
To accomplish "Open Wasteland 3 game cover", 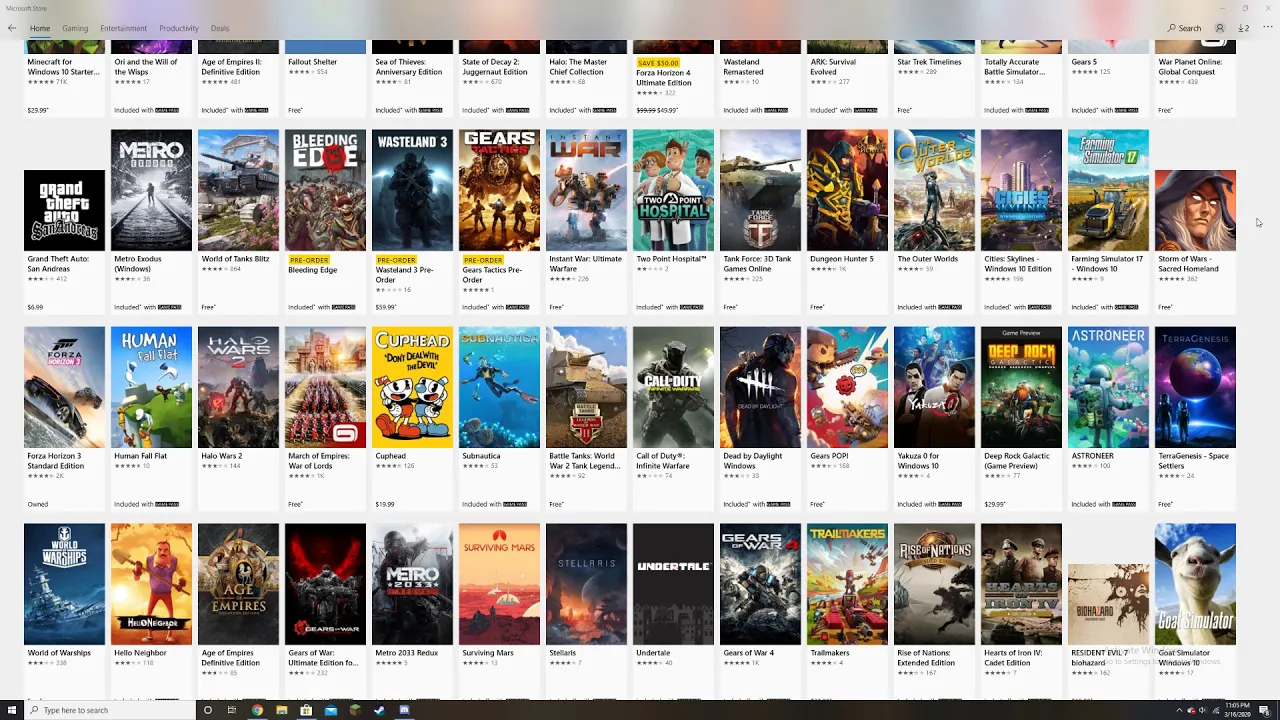I will tap(412, 190).
